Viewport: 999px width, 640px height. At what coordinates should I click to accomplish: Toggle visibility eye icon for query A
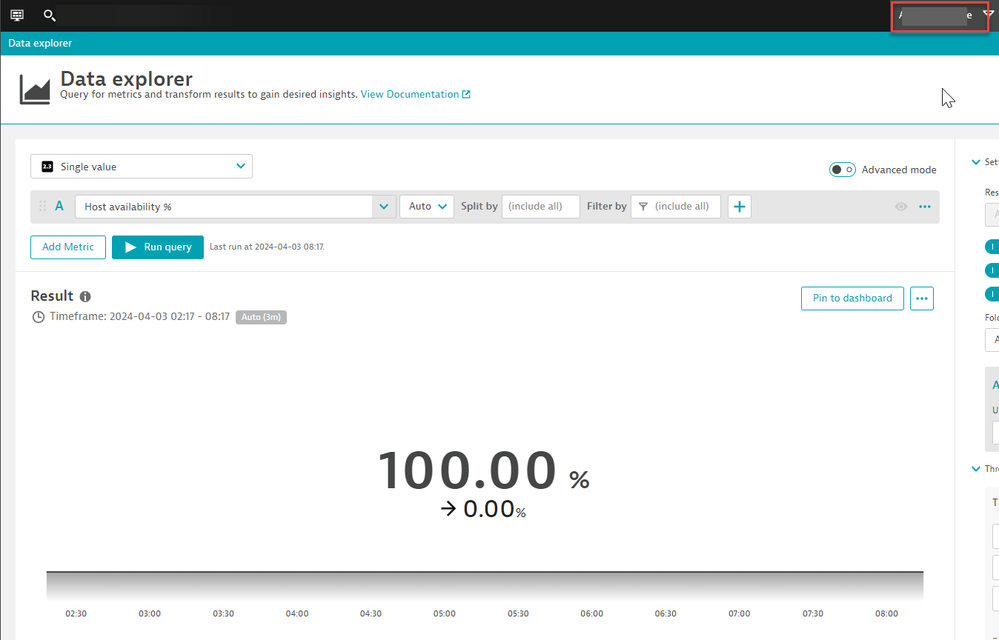(x=901, y=207)
